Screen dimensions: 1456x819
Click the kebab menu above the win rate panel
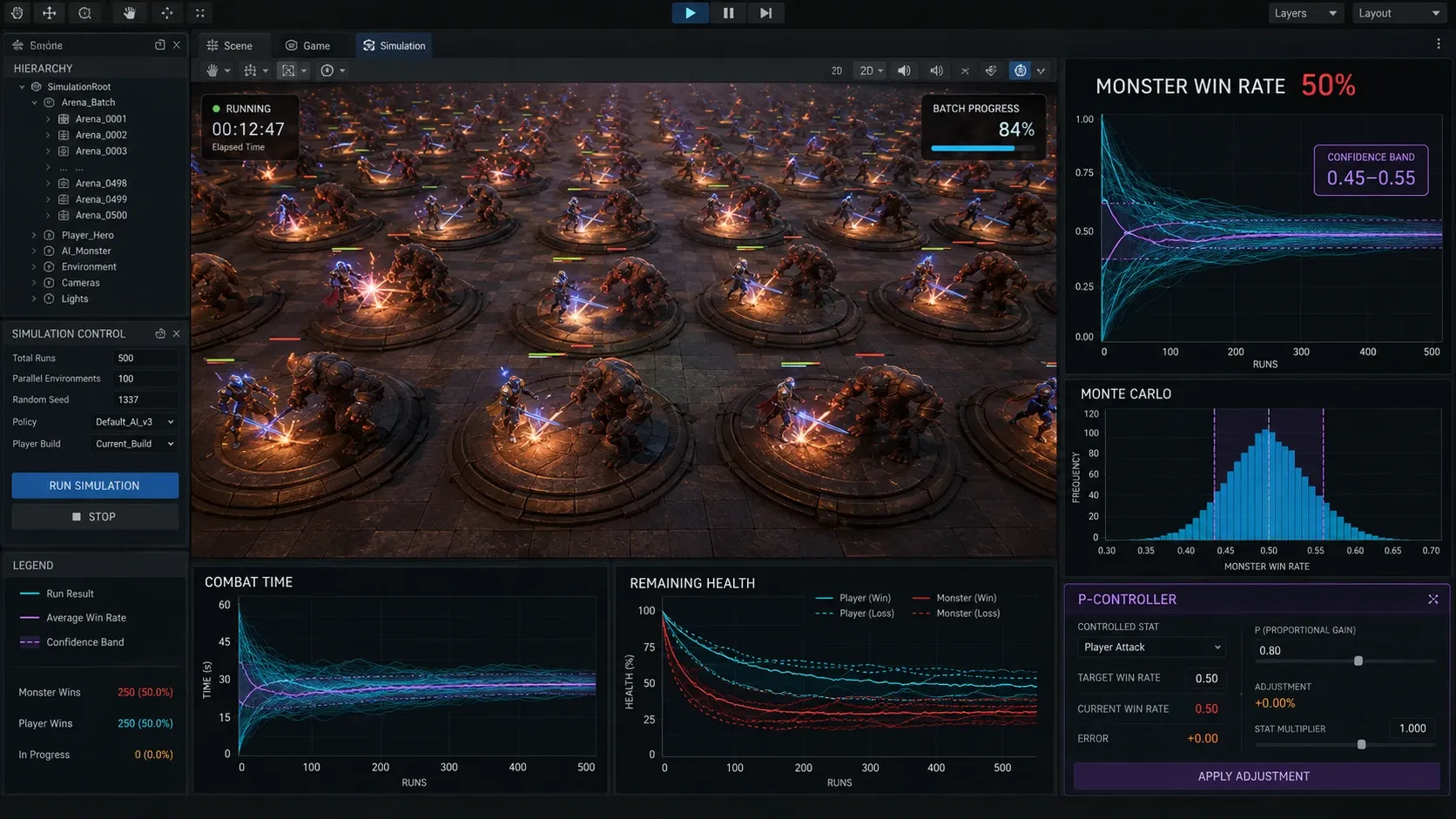click(1439, 44)
